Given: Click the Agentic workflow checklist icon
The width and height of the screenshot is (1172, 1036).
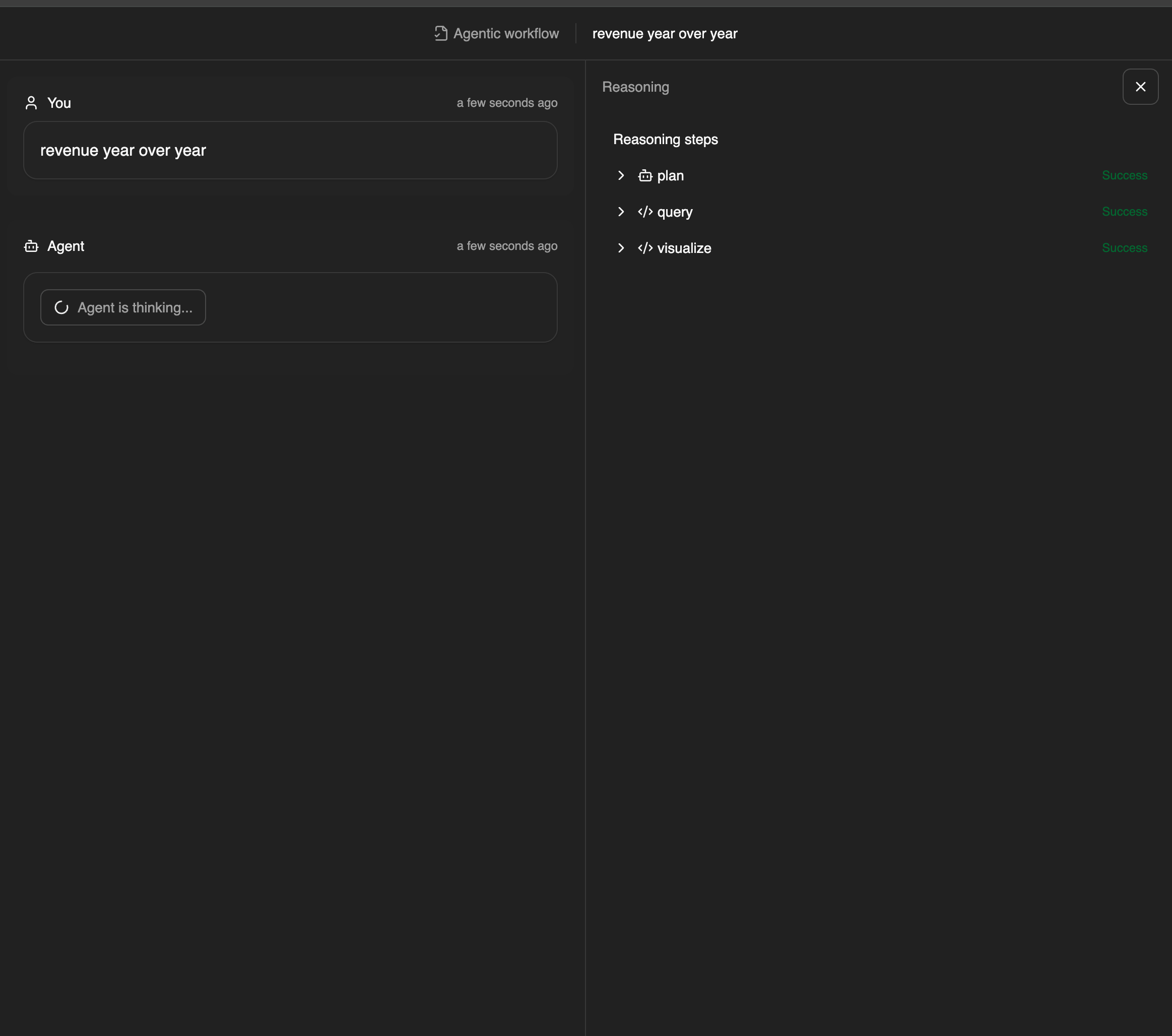Looking at the screenshot, I should [x=440, y=34].
